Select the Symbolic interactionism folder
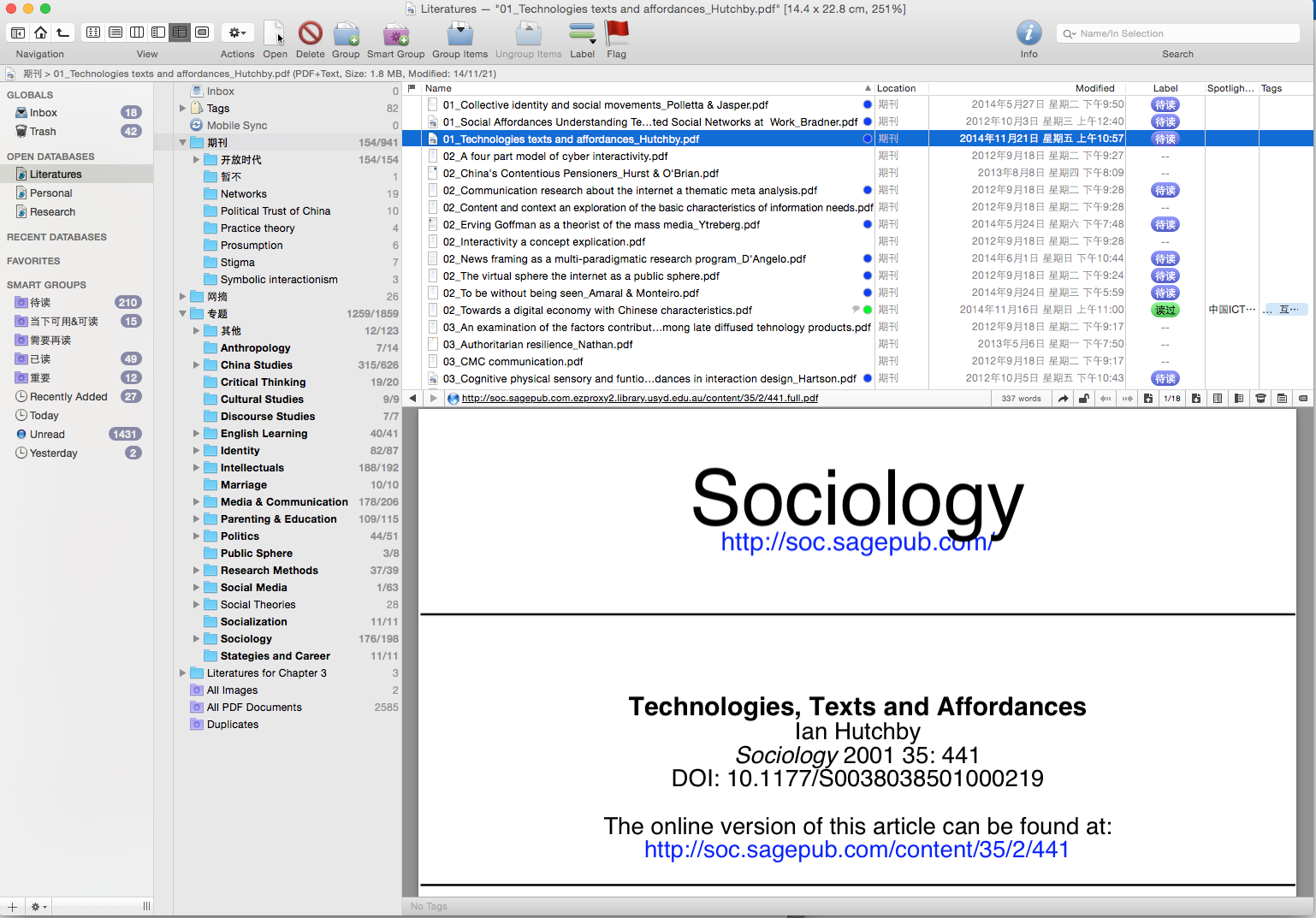1316x918 pixels. tap(279, 280)
